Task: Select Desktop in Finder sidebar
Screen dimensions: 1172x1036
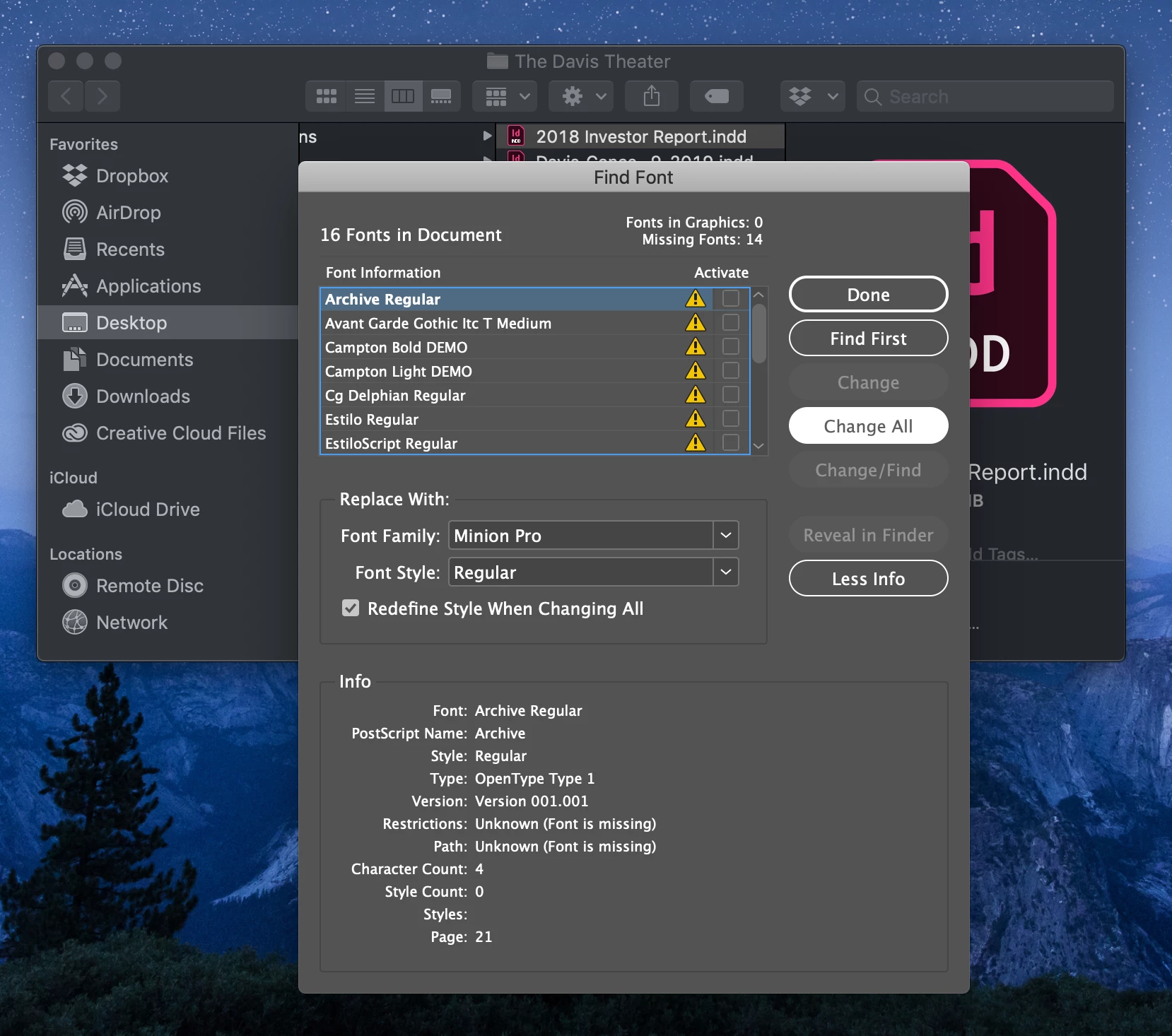Action: pyautogui.click(x=168, y=323)
